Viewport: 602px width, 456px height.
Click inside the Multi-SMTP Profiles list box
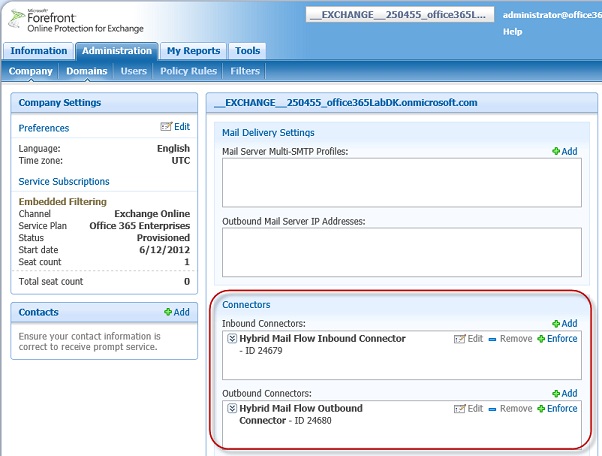coord(402,183)
